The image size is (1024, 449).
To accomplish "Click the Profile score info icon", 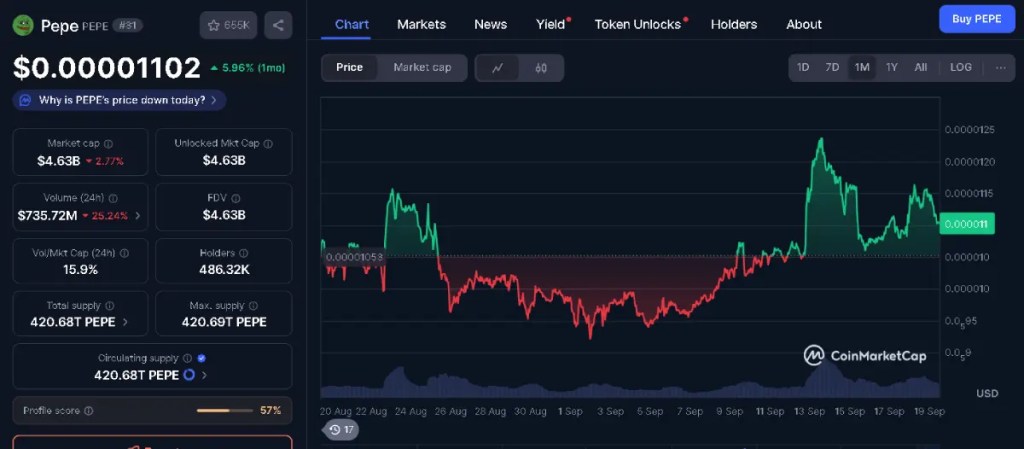I will tap(89, 411).
